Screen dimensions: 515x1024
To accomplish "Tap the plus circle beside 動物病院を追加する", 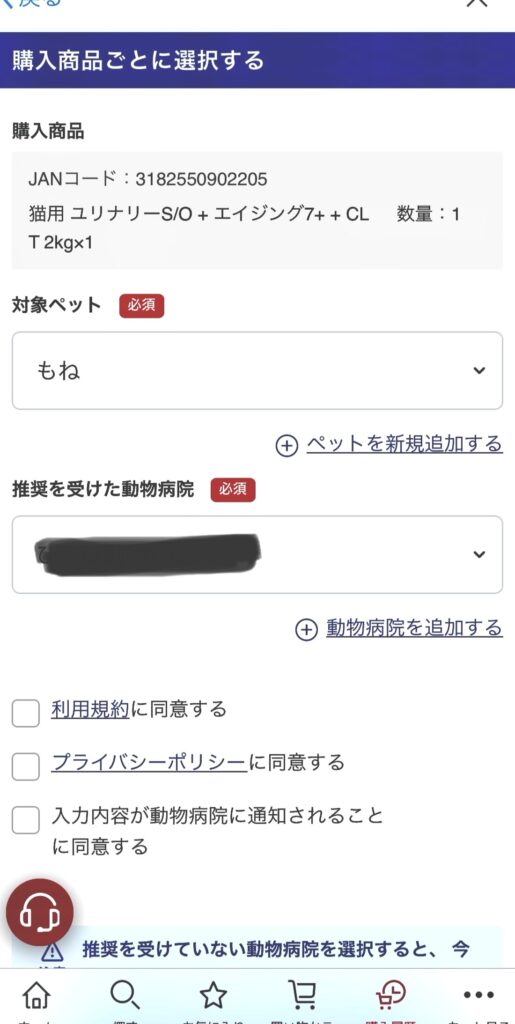I will pos(306,630).
